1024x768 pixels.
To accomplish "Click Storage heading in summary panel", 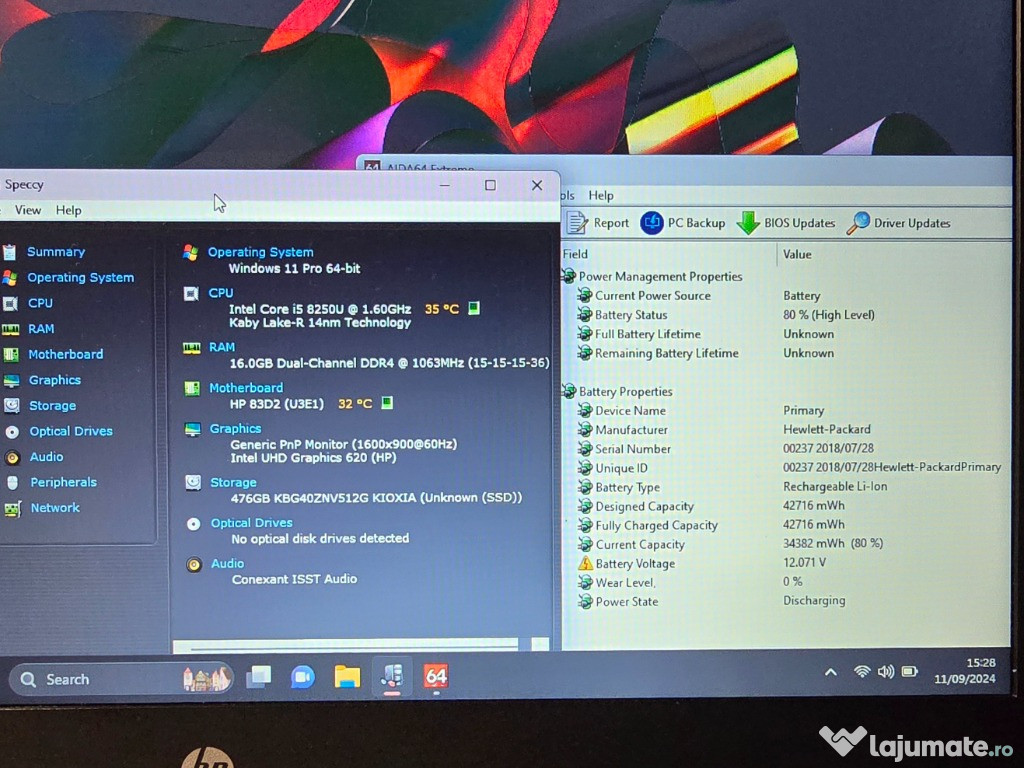I will (233, 483).
